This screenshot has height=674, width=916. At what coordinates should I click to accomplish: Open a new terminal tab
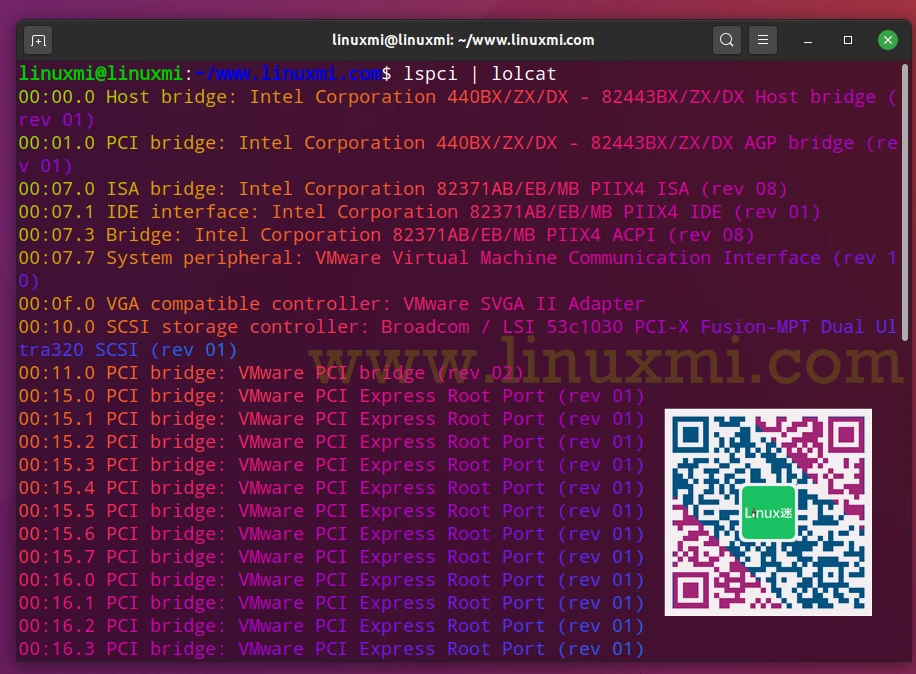click(39, 40)
